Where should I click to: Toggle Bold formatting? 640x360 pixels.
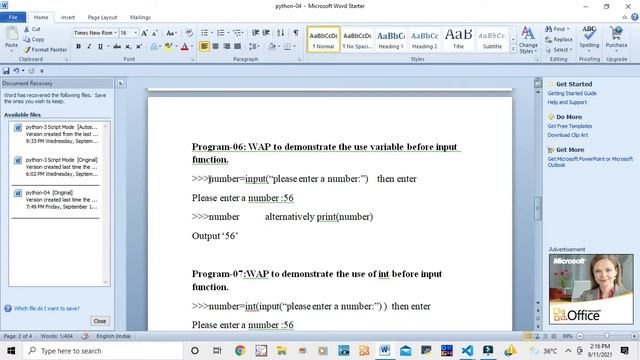tap(78, 47)
